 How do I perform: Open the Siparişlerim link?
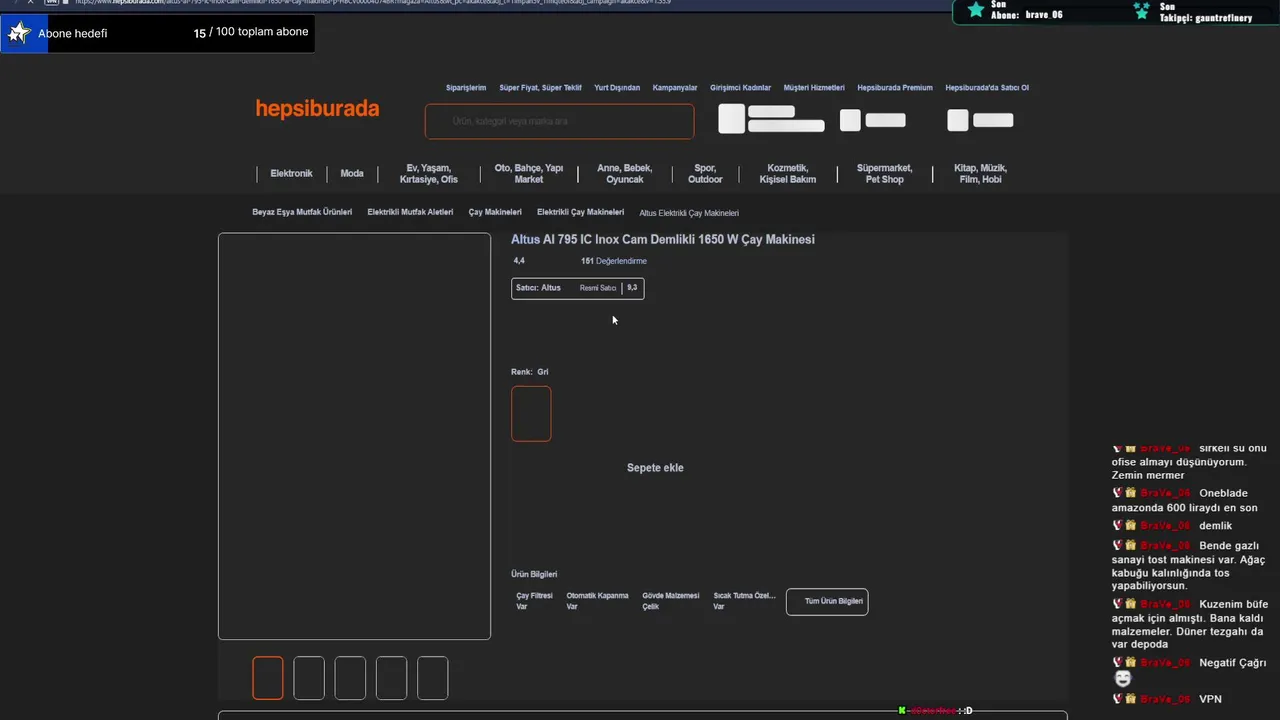pyautogui.click(x=466, y=88)
